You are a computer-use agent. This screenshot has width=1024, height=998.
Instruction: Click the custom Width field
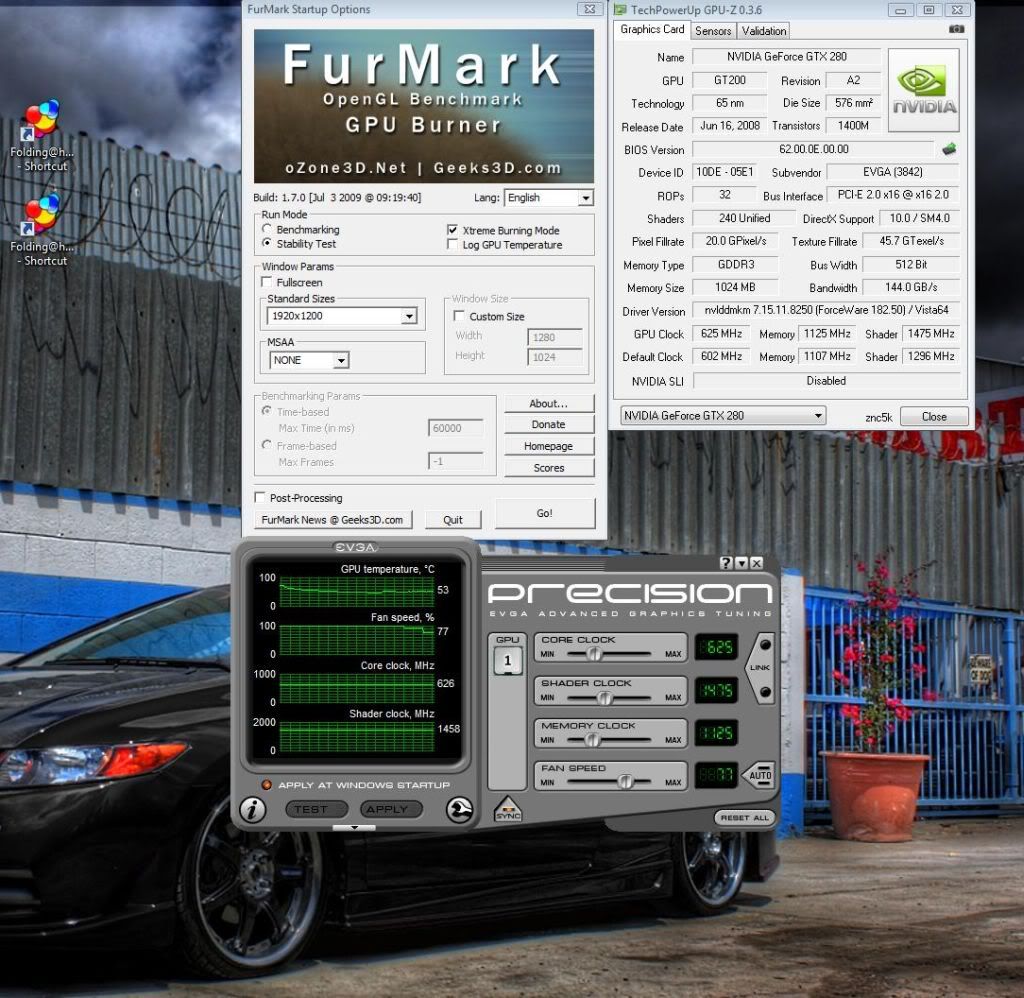pyautogui.click(x=554, y=337)
